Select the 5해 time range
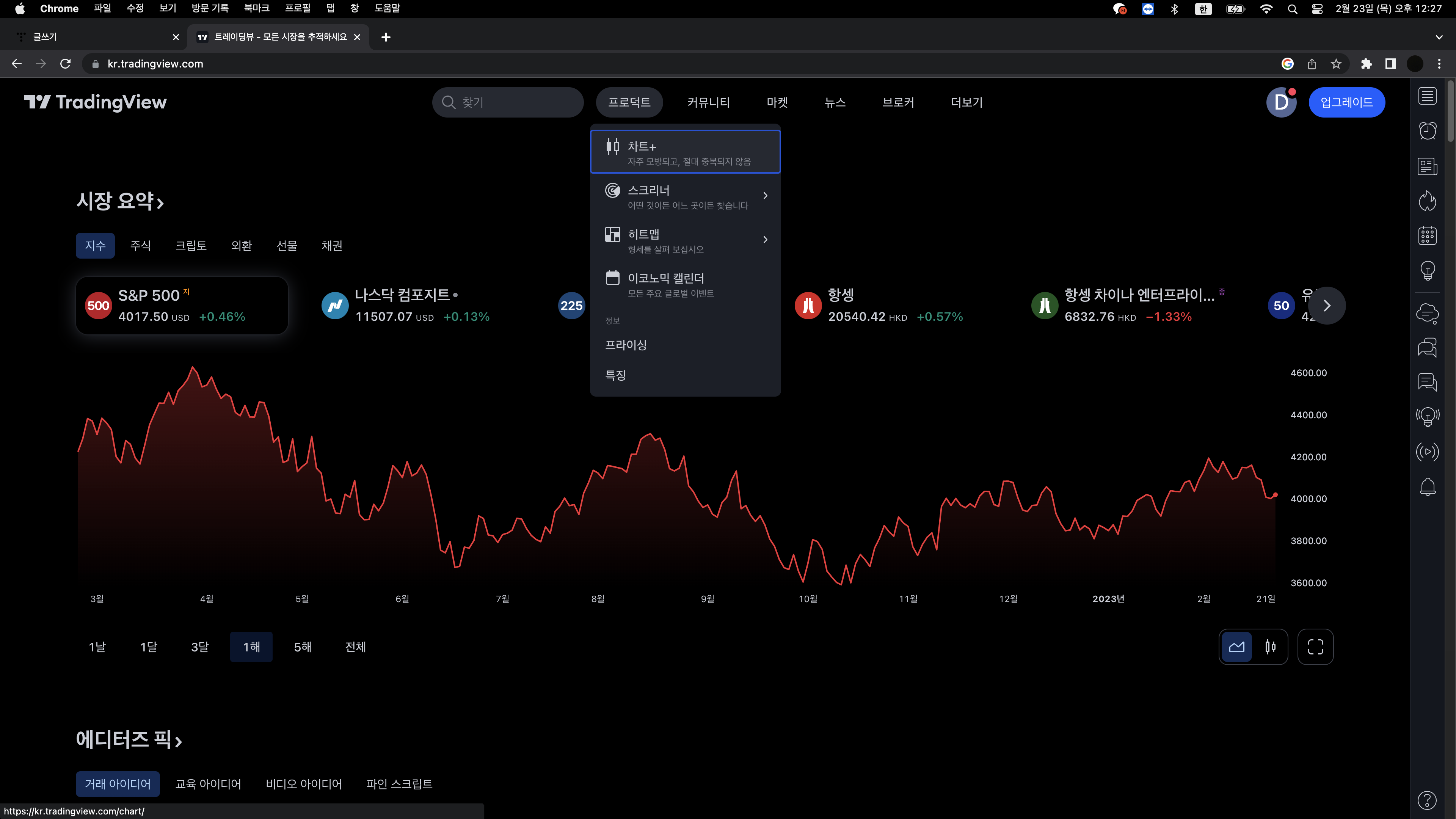 pyautogui.click(x=303, y=646)
